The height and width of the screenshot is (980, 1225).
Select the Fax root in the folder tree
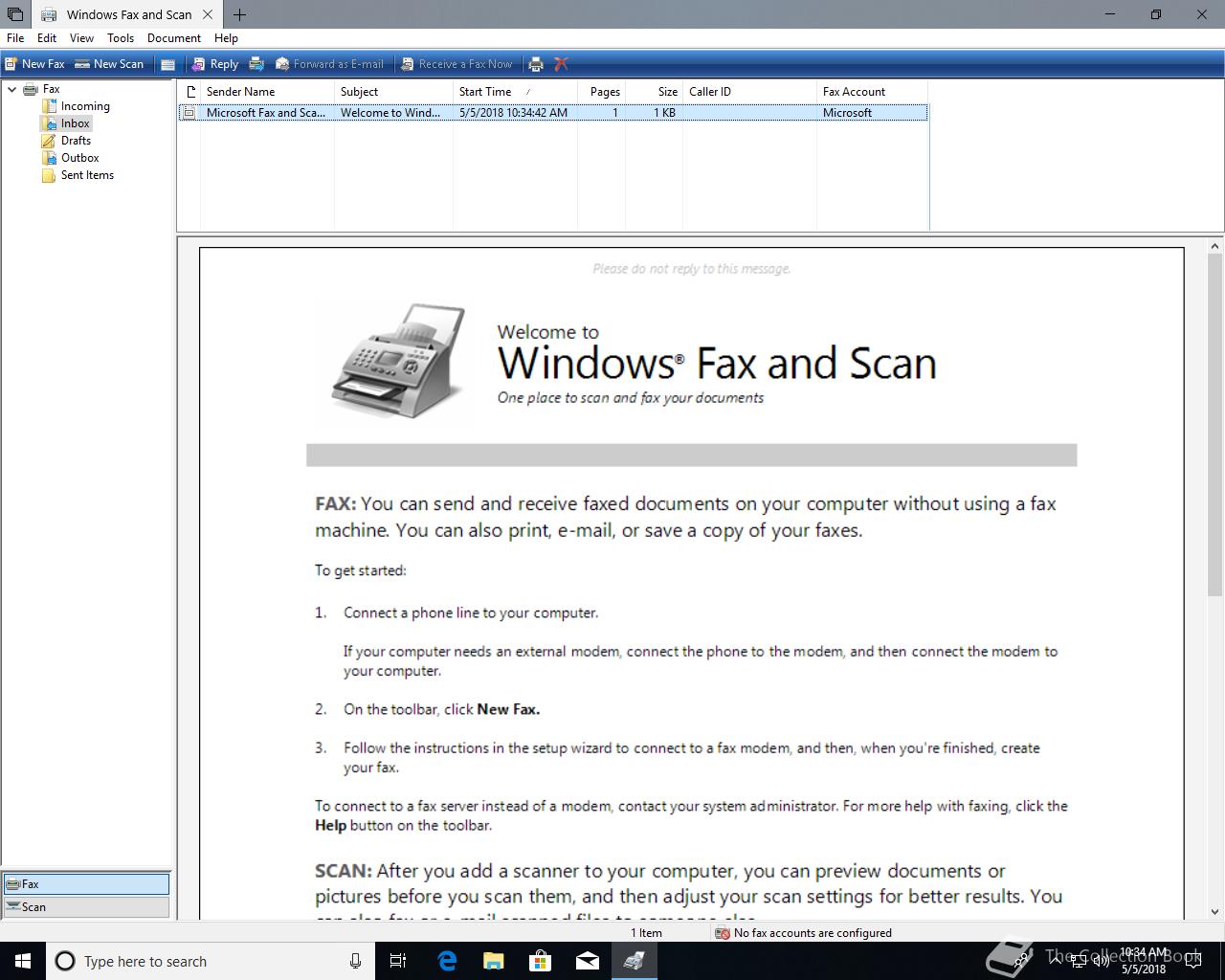point(51,89)
